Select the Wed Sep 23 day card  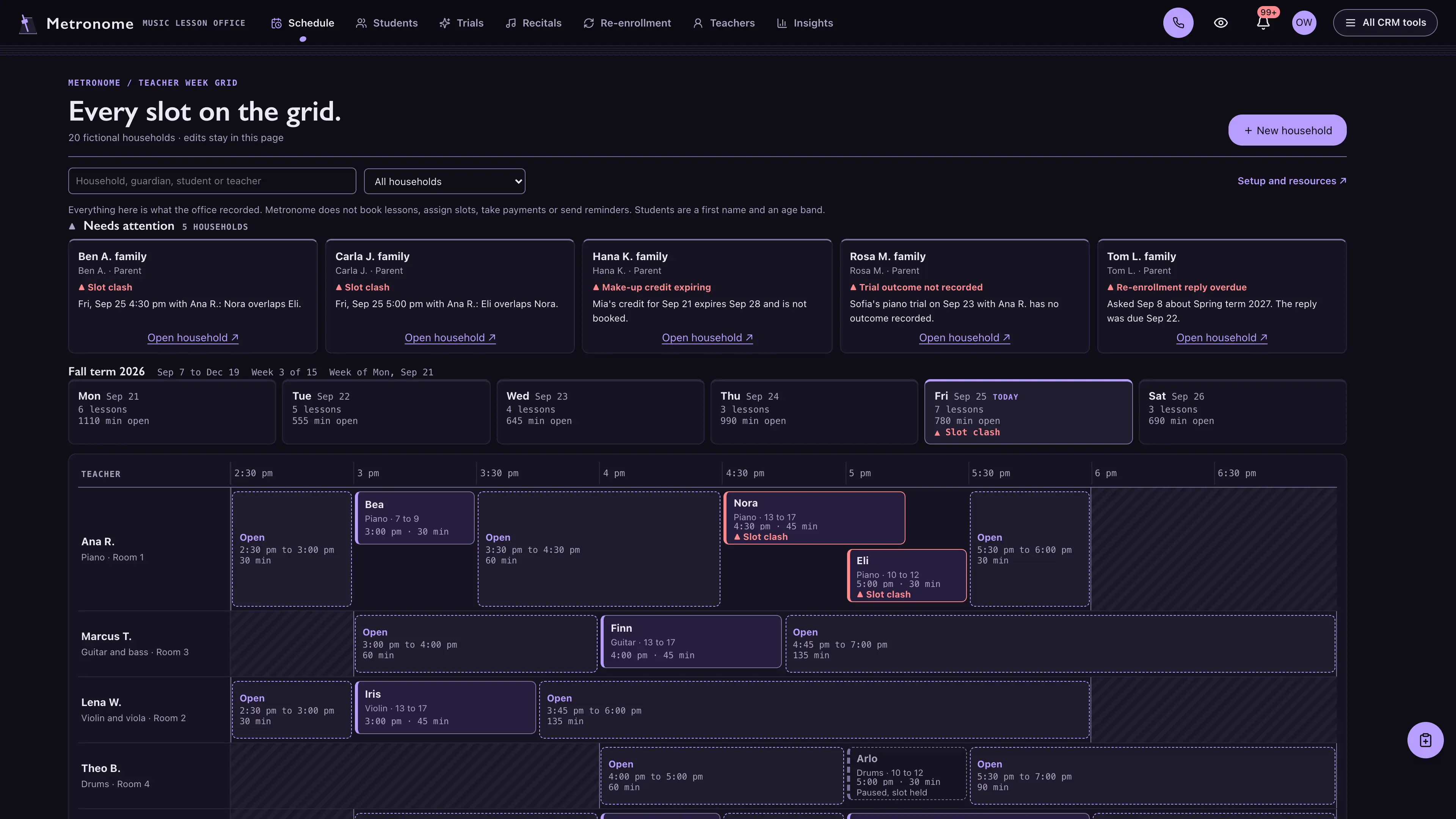tap(600, 412)
